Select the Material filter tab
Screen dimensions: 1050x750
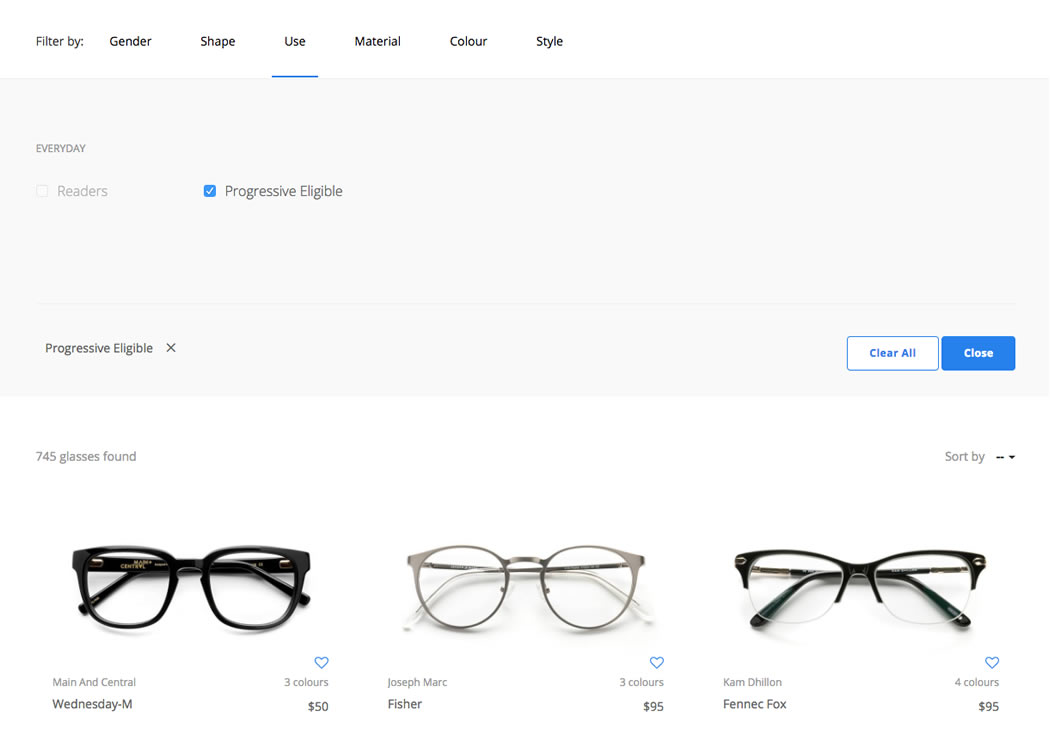[377, 41]
